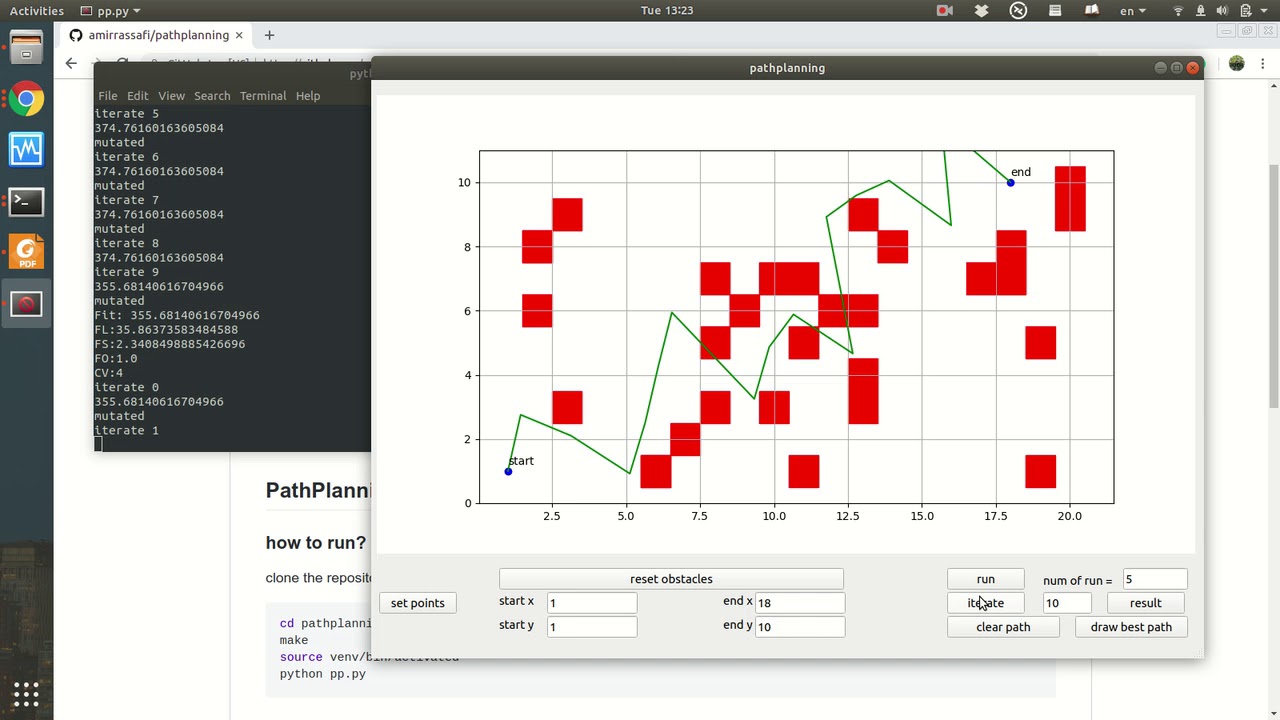The image size is (1280, 720).
Task: Click the draw best path button
Action: pyautogui.click(x=1131, y=627)
